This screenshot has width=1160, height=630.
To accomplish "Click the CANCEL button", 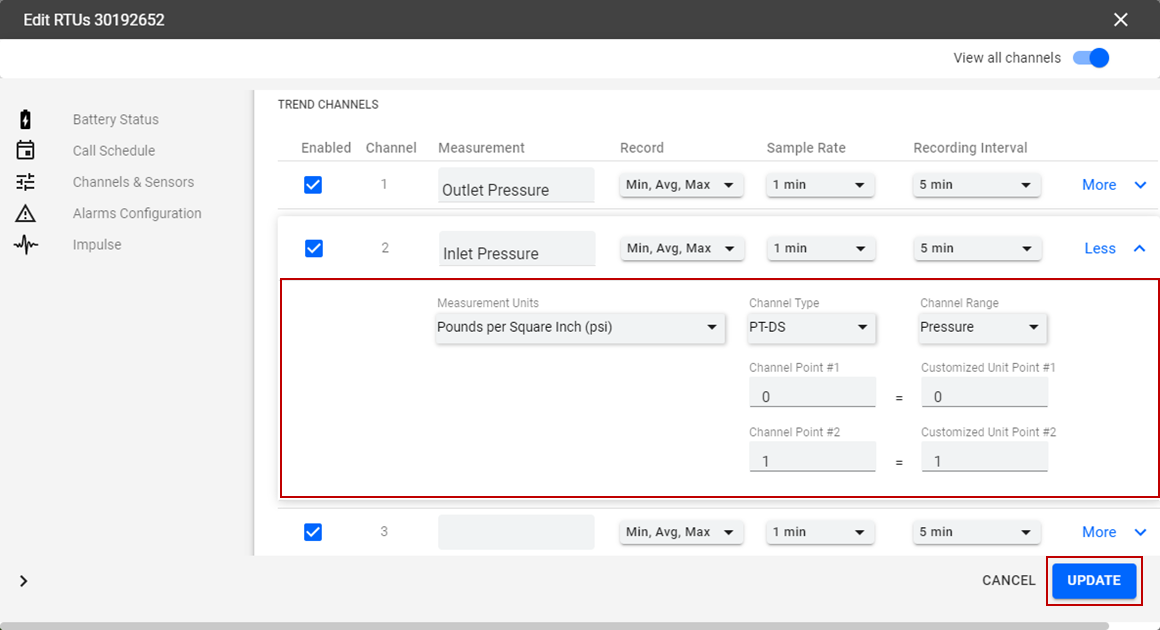I will point(1008,581).
